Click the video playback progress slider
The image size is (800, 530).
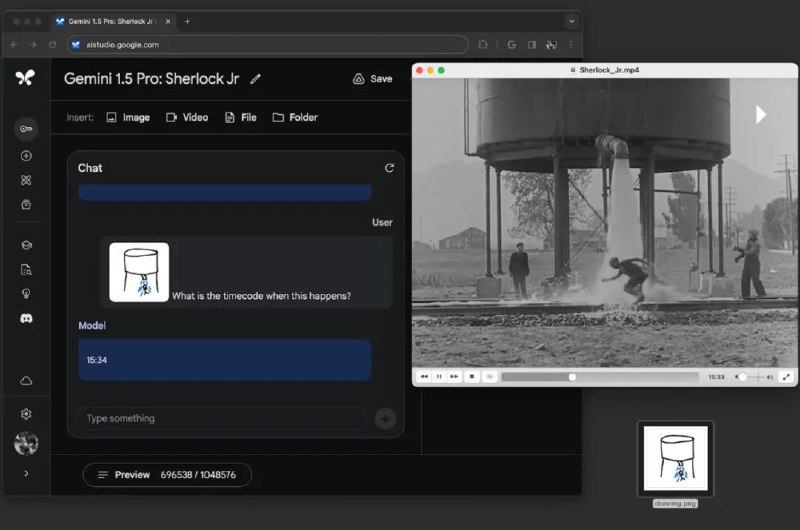click(x=600, y=377)
